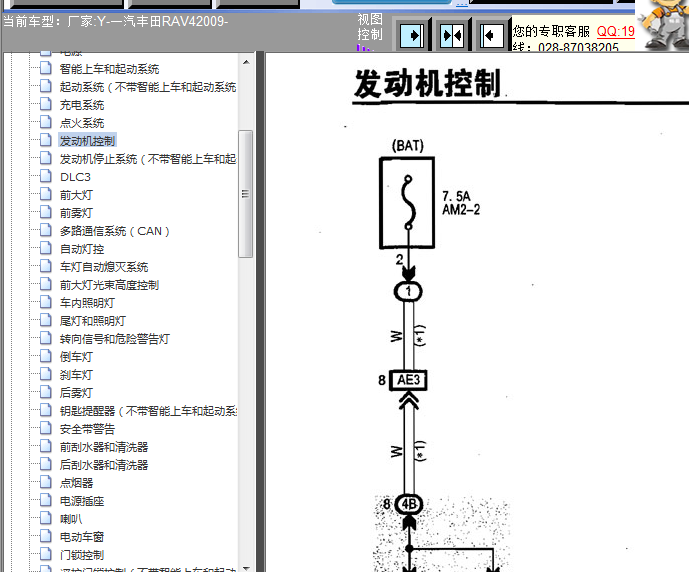This screenshot has height=572, width=689.
Task: Click the mechanic mascot image
Action: [x=664, y=25]
